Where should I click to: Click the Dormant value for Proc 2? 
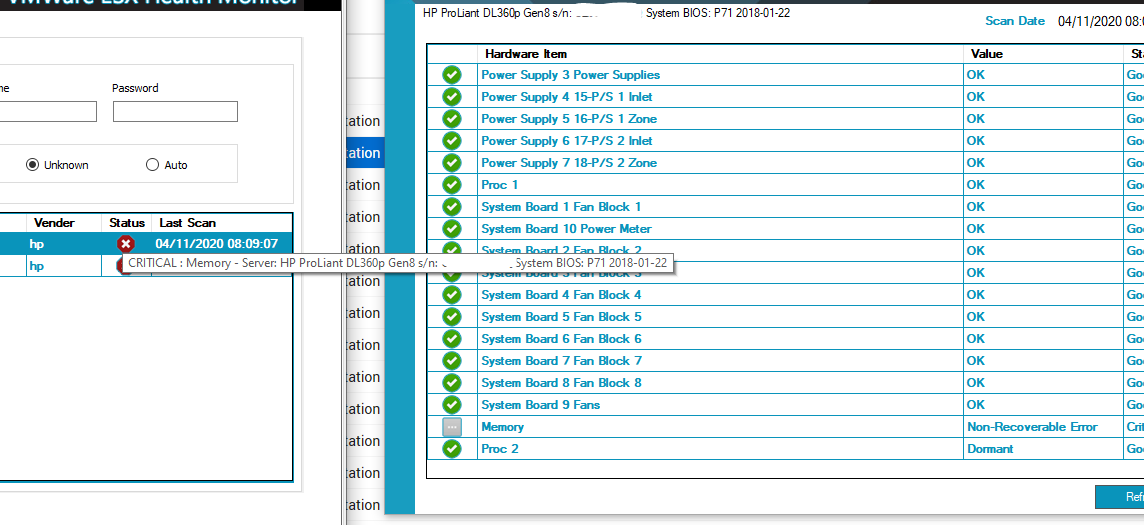pos(990,448)
